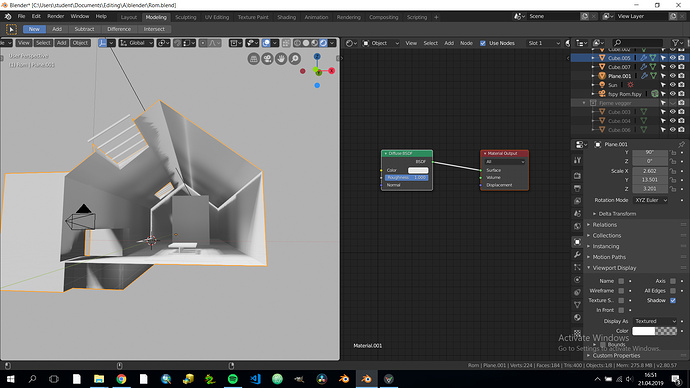Click the Blender logo menu icon

(8, 17)
